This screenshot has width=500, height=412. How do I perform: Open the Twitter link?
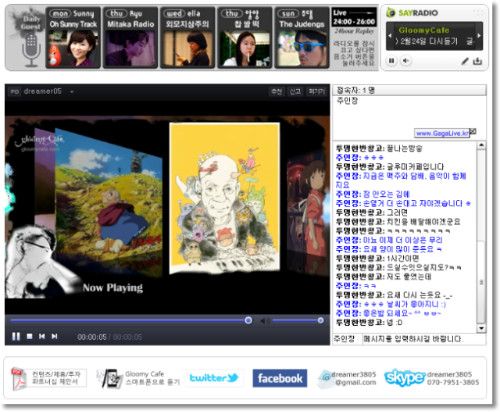point(214,378)
